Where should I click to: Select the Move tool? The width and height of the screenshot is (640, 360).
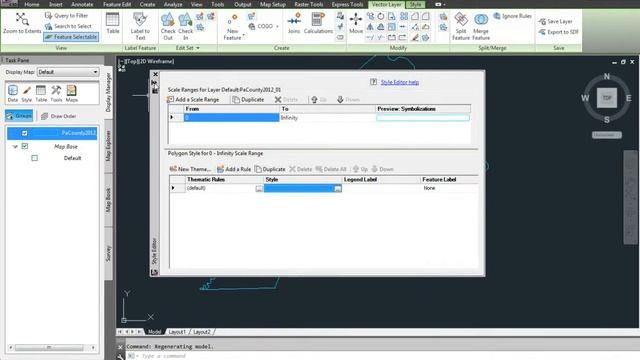coord(356,23)
